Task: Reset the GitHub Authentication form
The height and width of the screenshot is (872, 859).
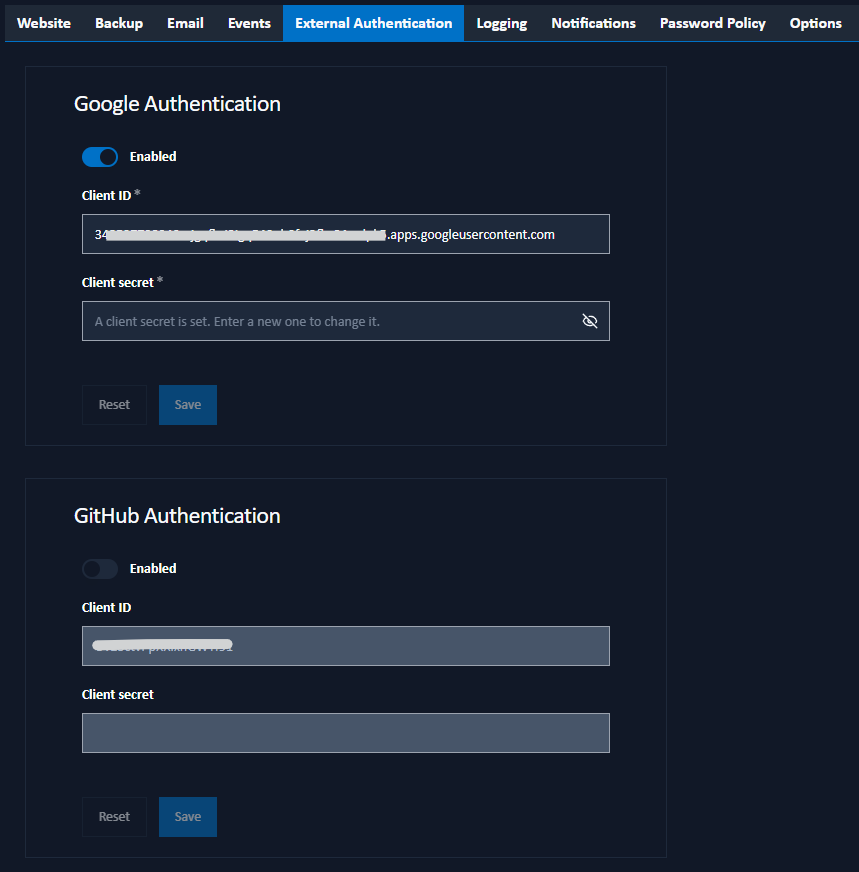Action: tap(115, 817)
